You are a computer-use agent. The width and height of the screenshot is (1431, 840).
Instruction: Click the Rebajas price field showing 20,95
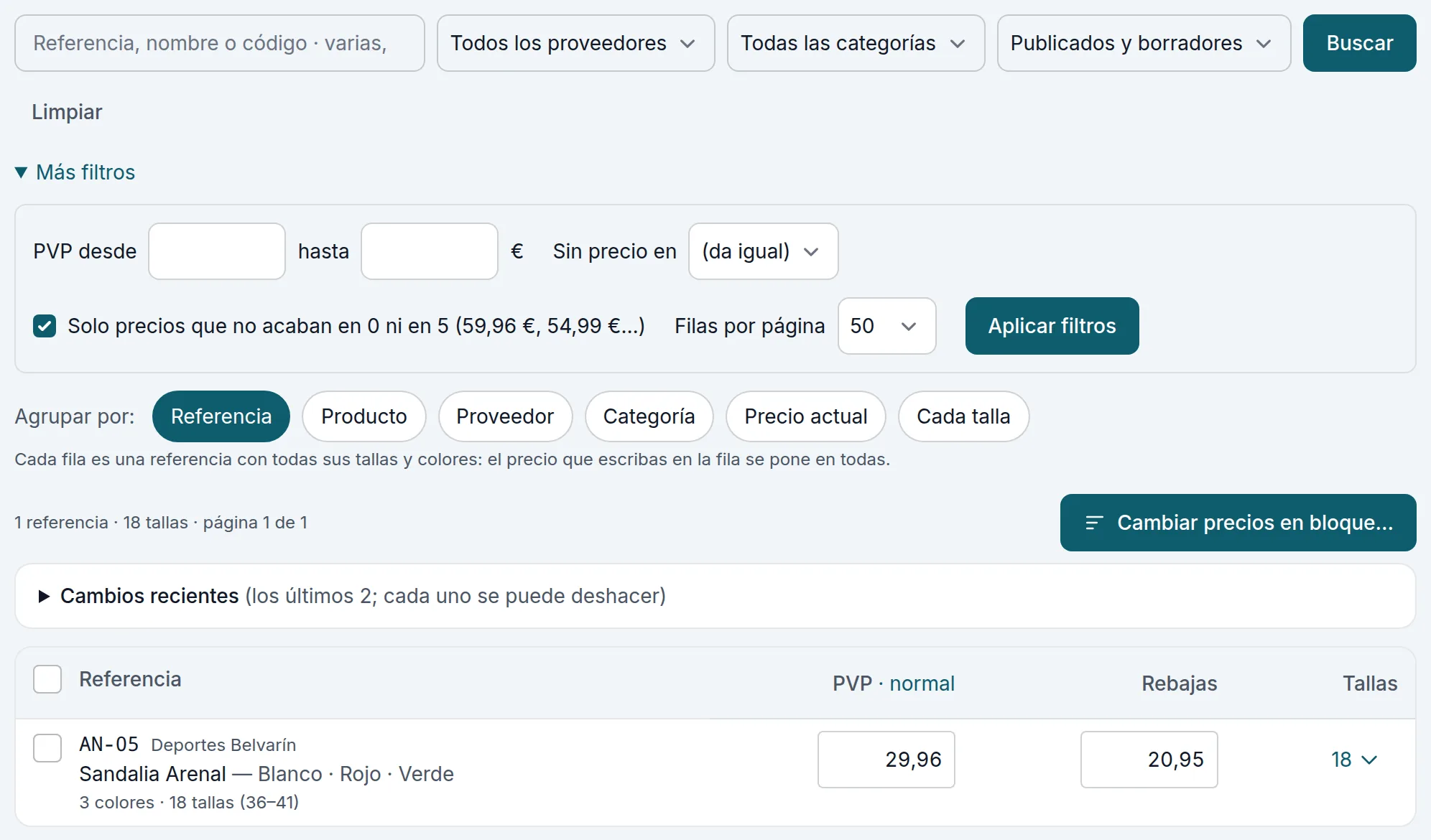pos(1149,760)
